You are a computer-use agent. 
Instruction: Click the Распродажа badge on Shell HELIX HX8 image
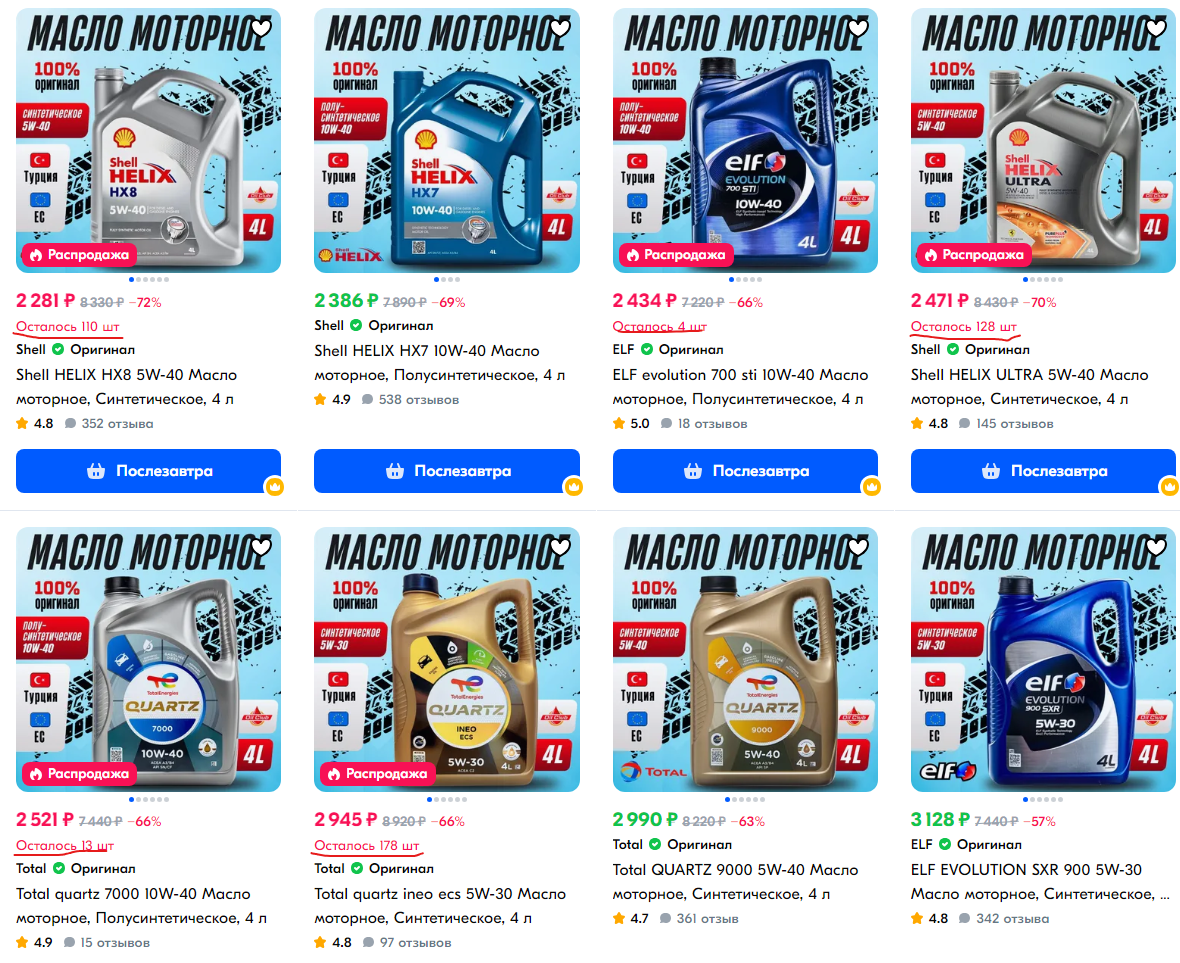tap(79, 255)
